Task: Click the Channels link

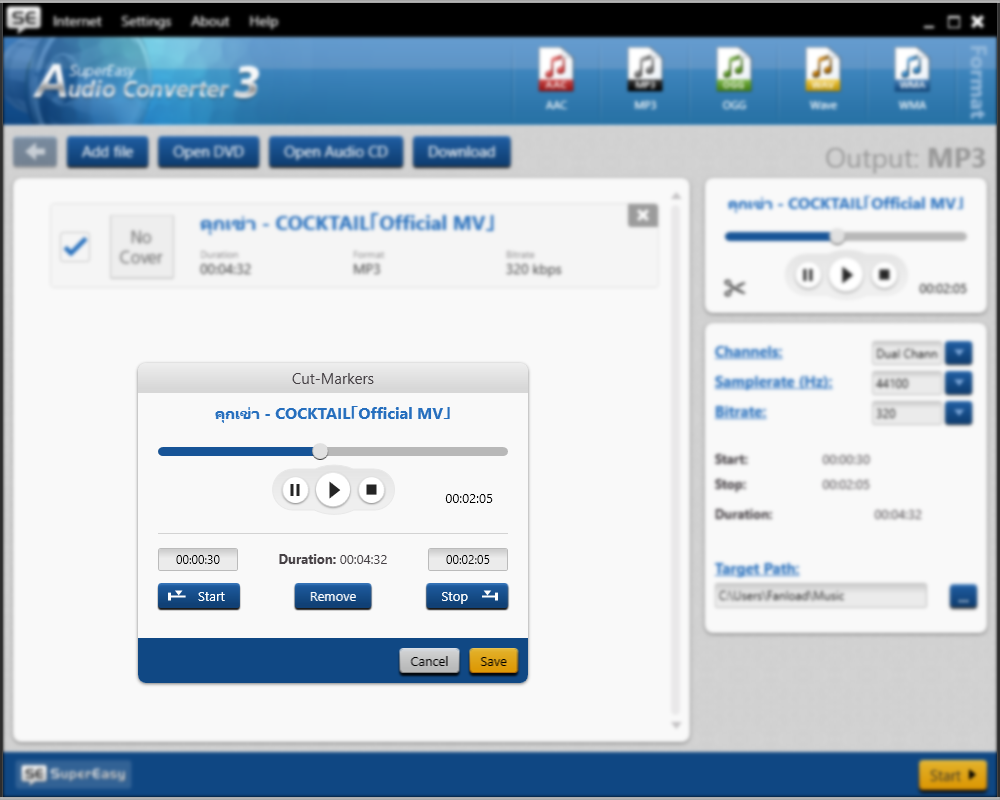Action: [x=748, y=352]
